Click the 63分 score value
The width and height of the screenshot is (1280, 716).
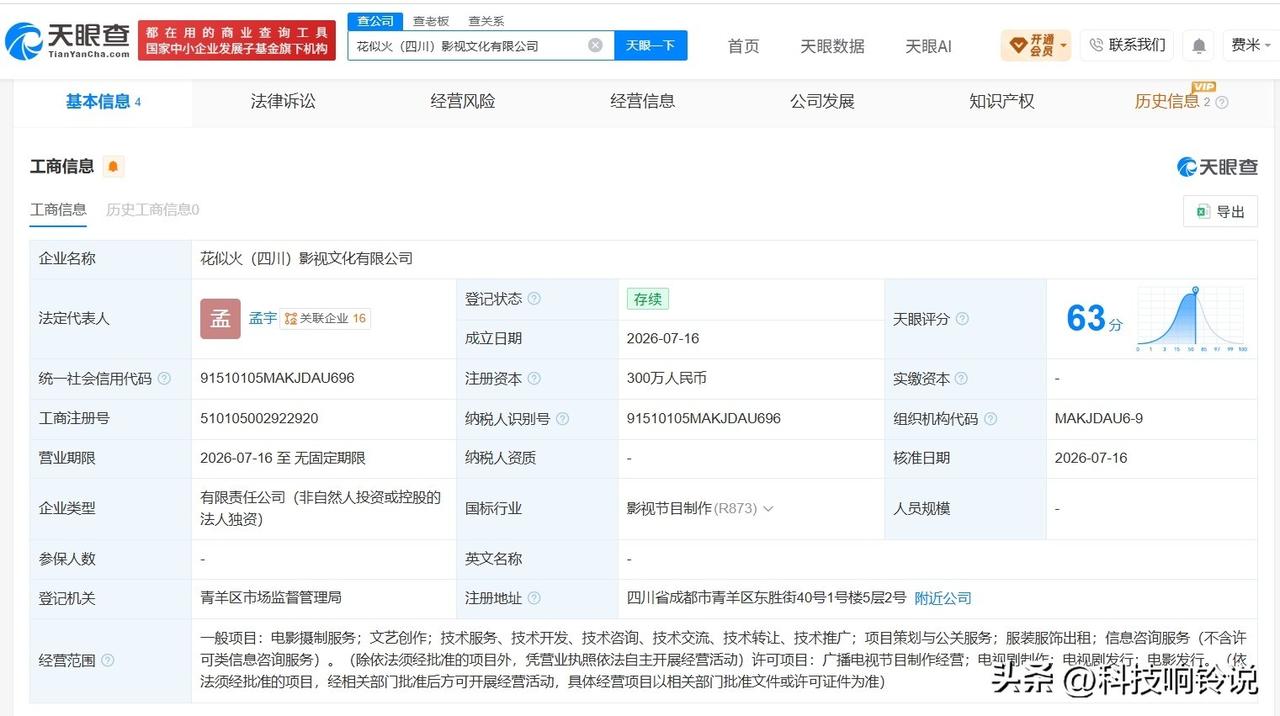coord(1094,319)
